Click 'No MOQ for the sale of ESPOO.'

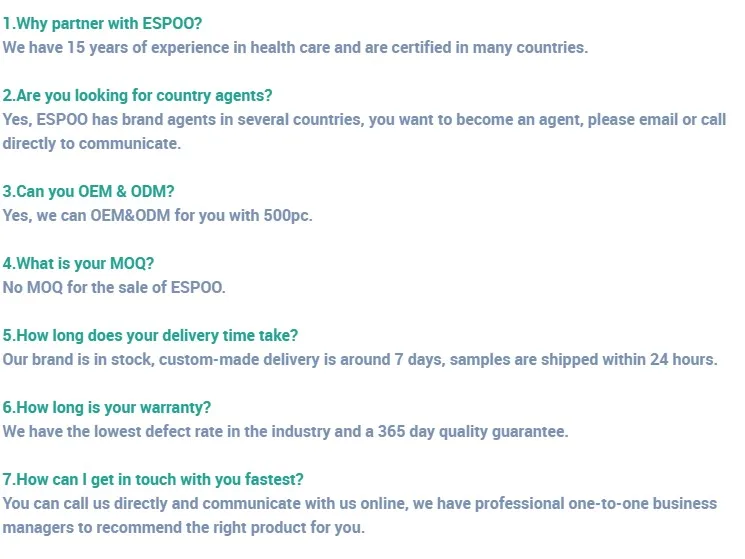point(114,287)
